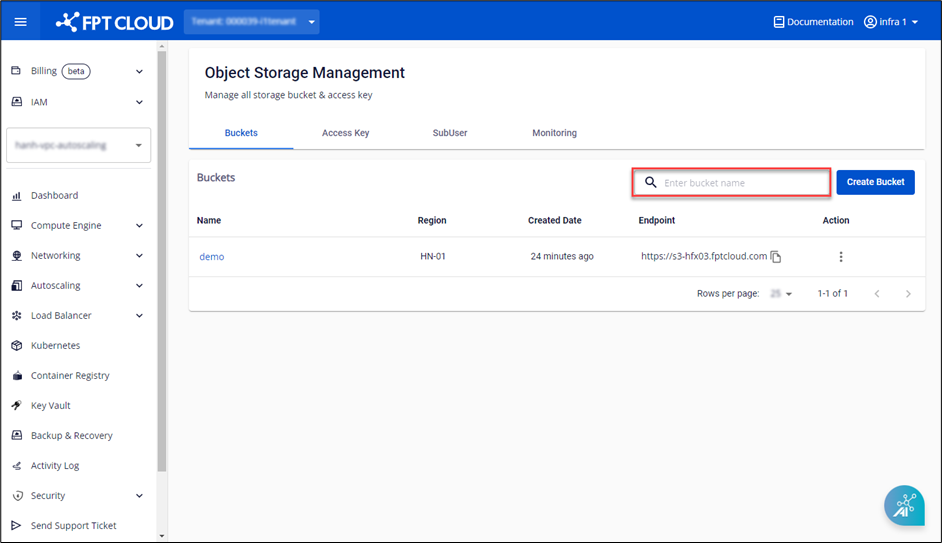Switch to the Access Key tab
The image size is (942, 543).
pyautogui.click(x=345, y=133)
